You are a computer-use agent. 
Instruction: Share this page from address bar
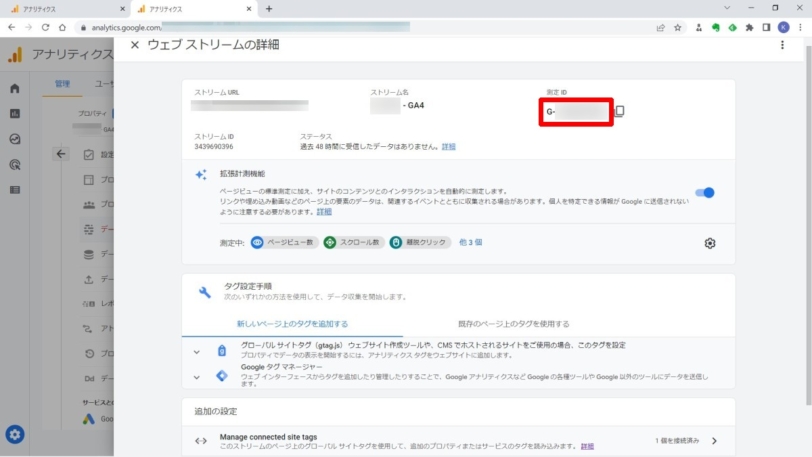tap(660, 27)
